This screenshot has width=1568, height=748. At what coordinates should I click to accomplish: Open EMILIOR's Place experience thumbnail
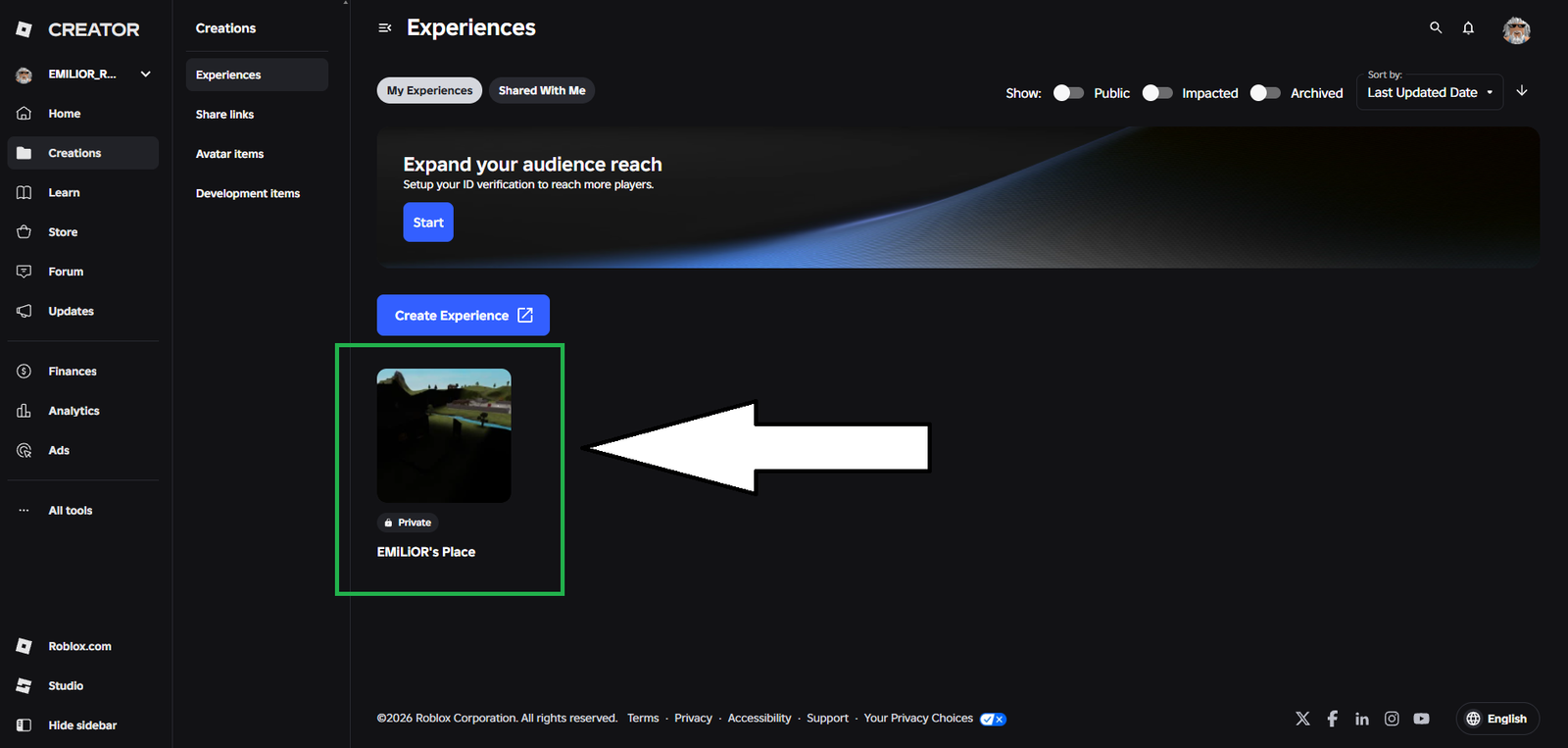(444, 435)
